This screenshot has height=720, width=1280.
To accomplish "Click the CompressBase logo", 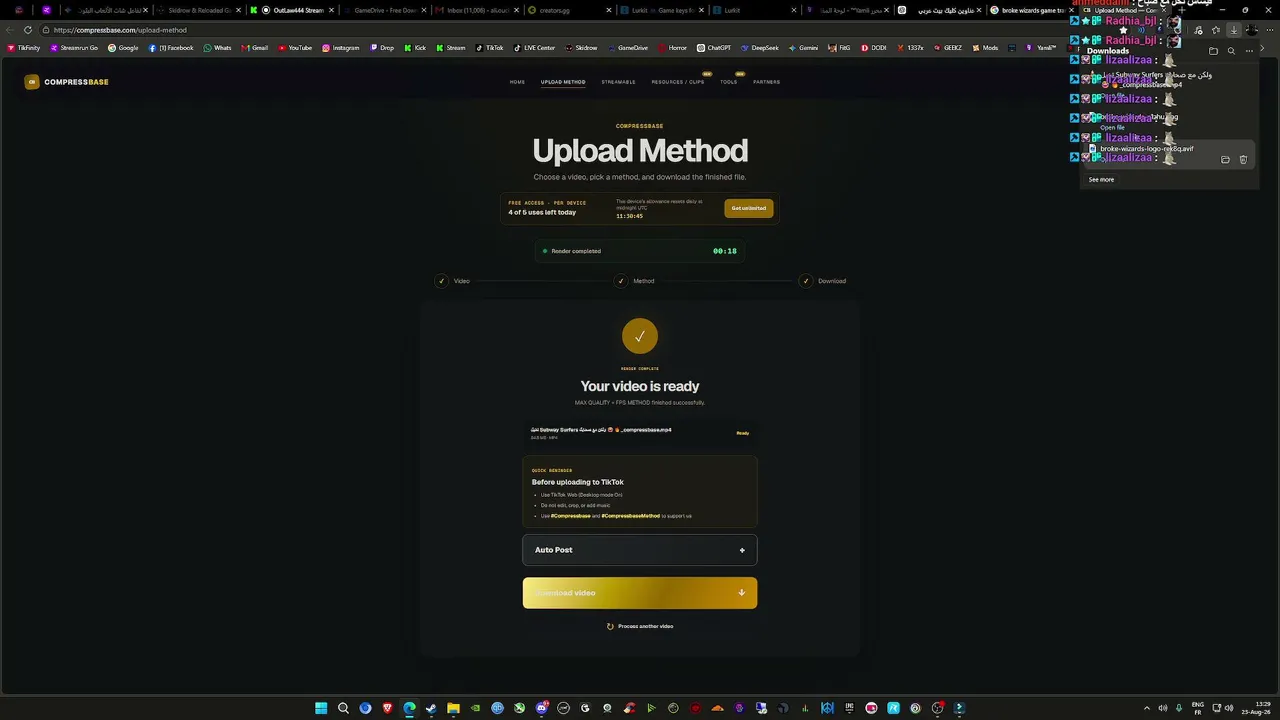I will point(67,82).
